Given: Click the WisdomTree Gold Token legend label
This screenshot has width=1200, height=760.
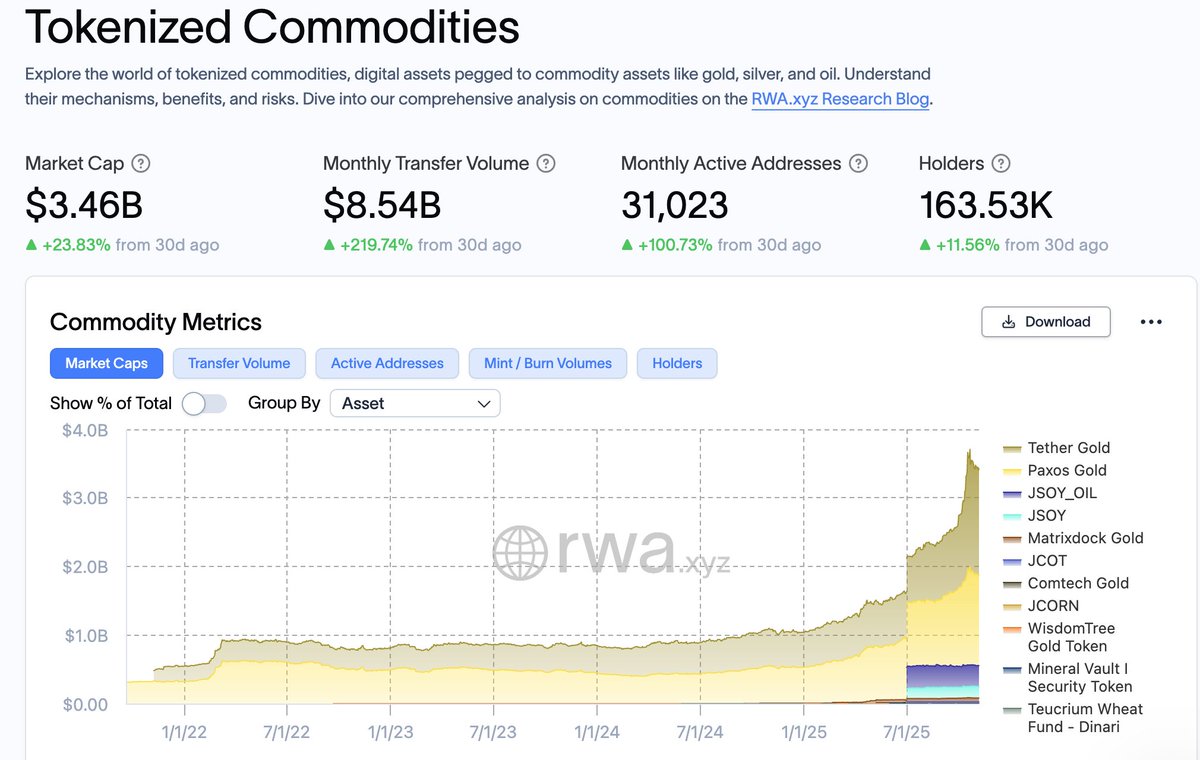Looking at the screenshot, I should pos(1071,637).
